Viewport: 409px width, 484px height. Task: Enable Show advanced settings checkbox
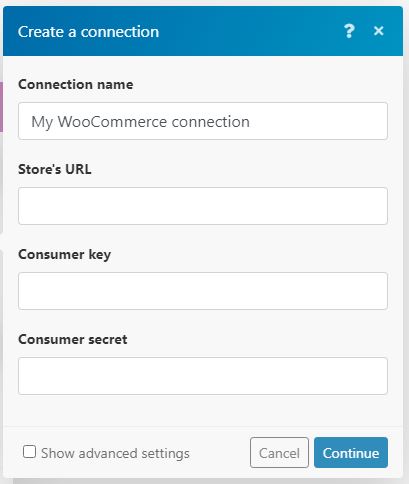coord(29,452)
